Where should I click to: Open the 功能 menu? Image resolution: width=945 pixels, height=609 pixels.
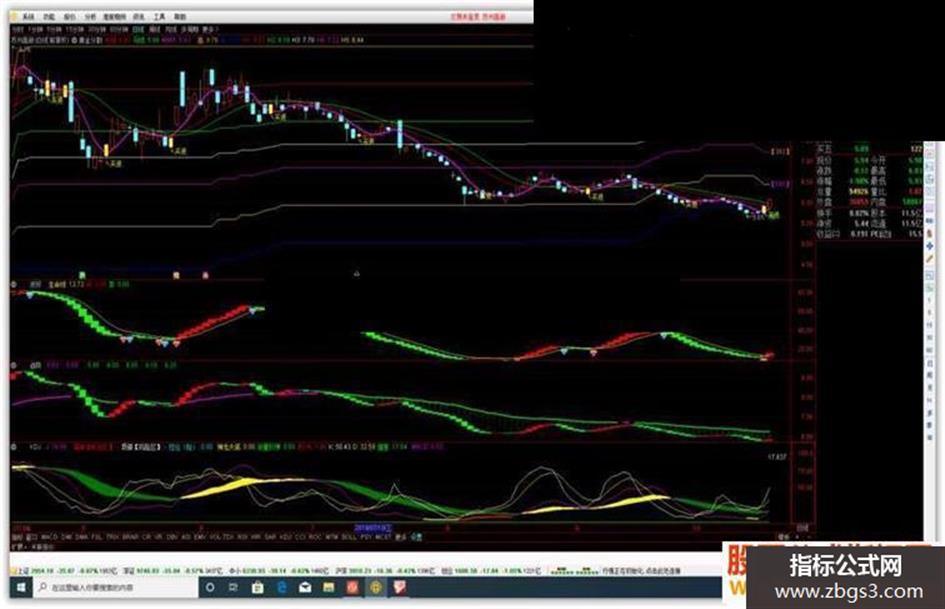49,17
